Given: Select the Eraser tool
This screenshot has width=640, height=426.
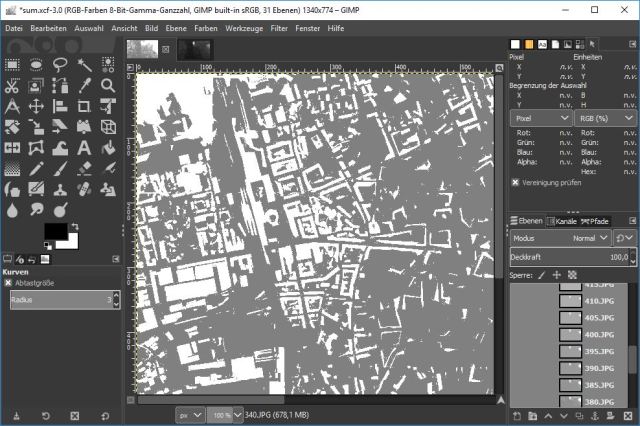Looking at the screenshot, I should click(x=84, y=169).
